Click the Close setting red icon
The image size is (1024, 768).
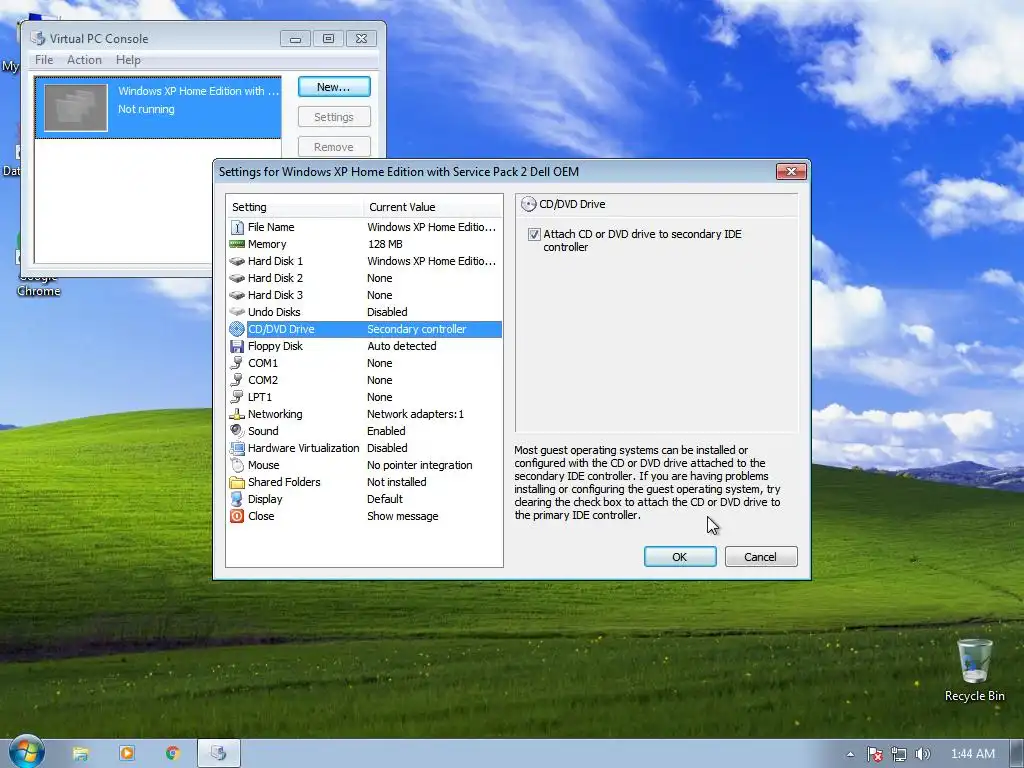[237, 516]
